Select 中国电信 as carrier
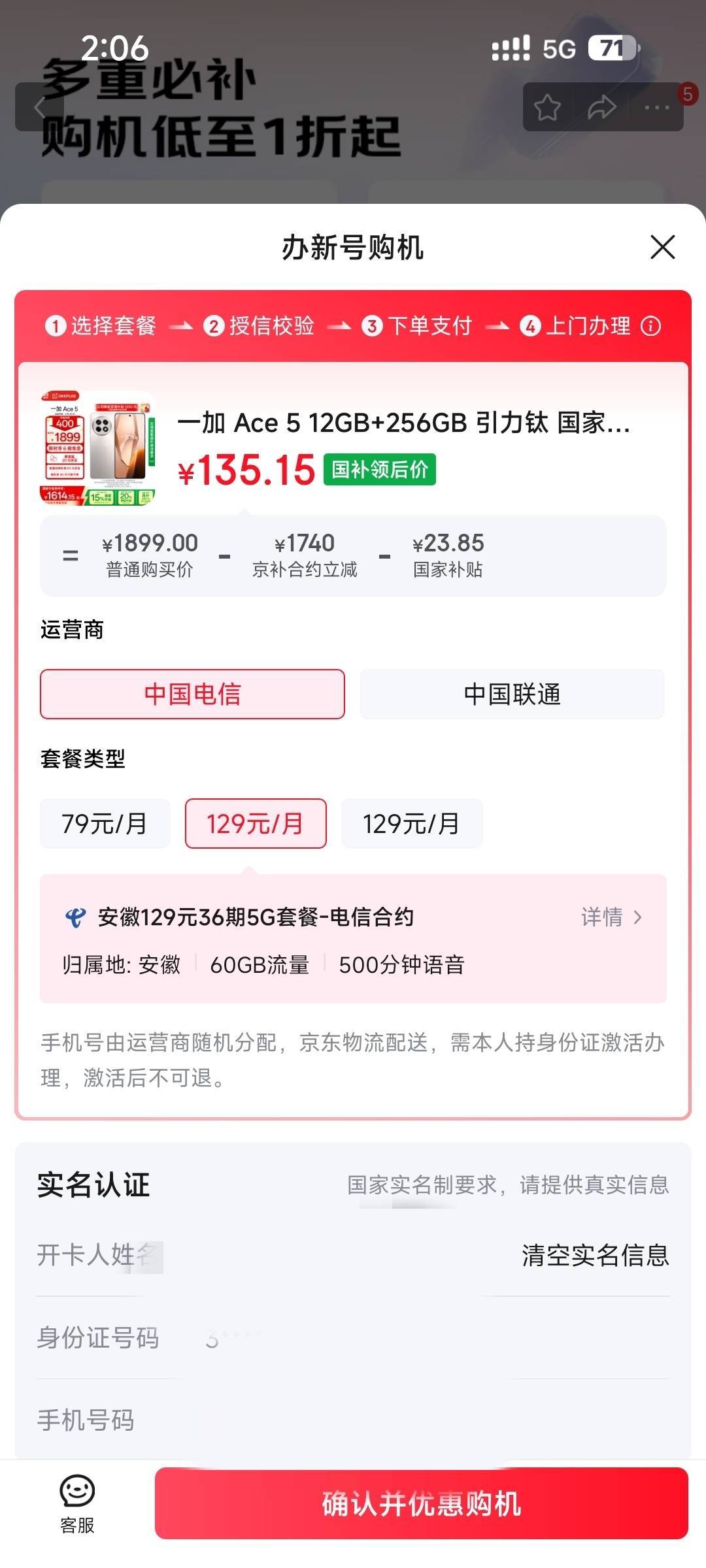The height and width of the screenshot is (1568, 706). (192, 694)
